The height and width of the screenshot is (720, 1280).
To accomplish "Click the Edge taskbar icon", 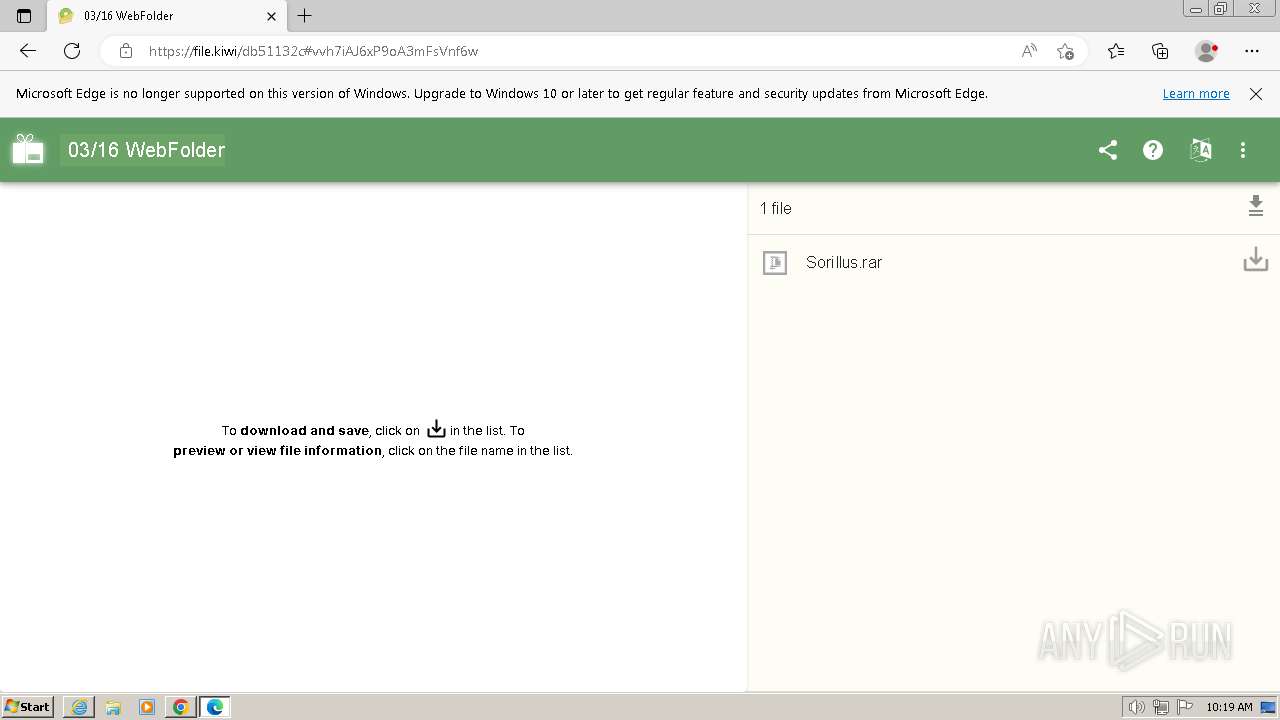I will pos(215,707).
